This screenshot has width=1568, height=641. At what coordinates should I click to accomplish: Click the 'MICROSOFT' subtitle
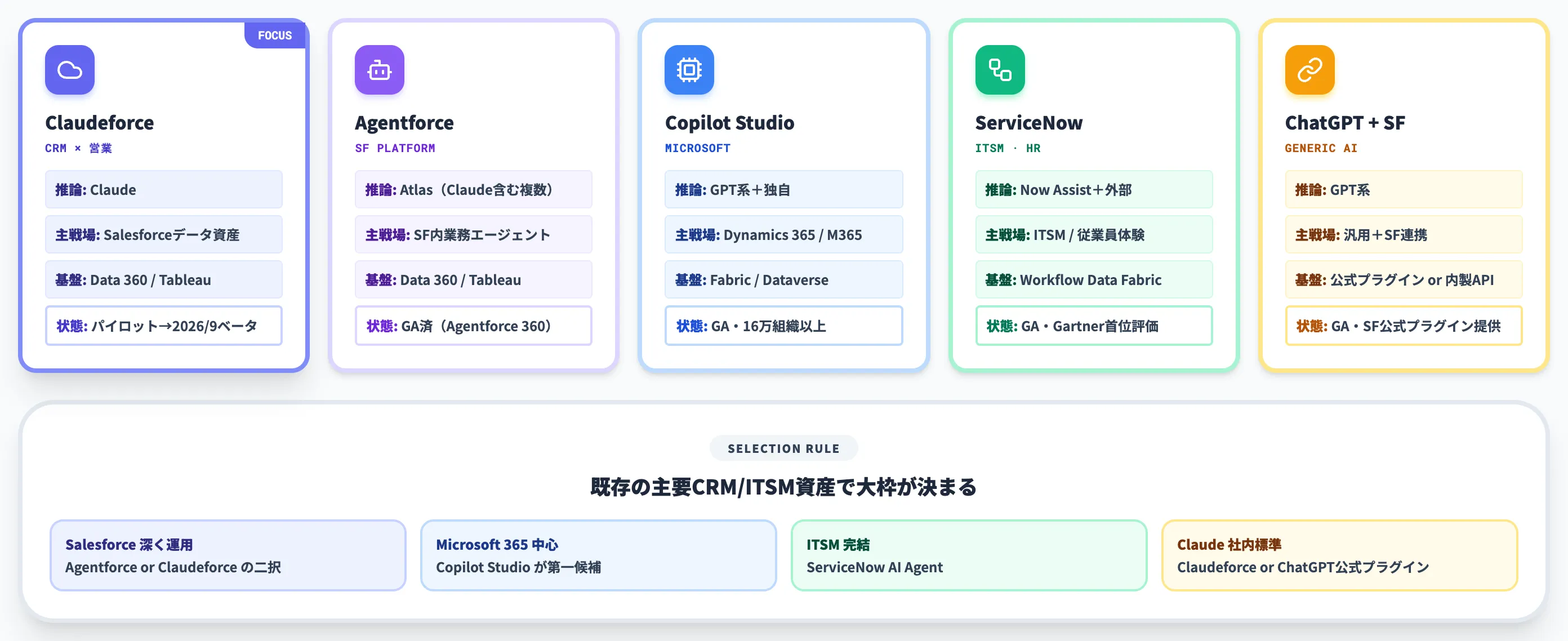[698, 148]
